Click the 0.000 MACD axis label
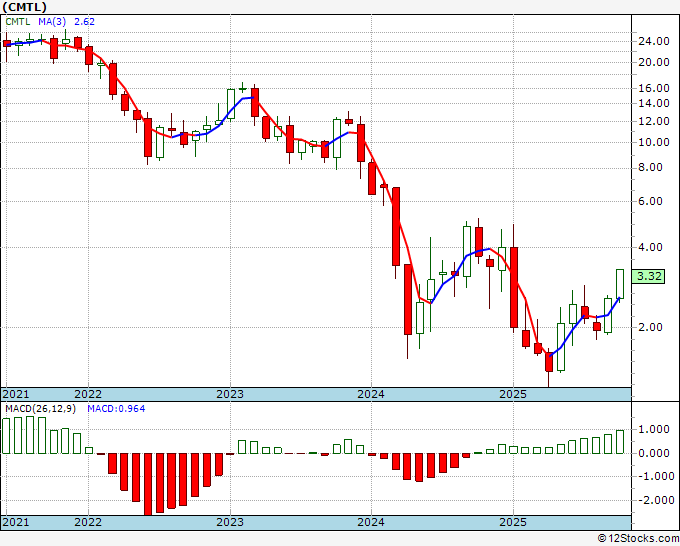This screenshot has height=546, width=680. point(654,454)
